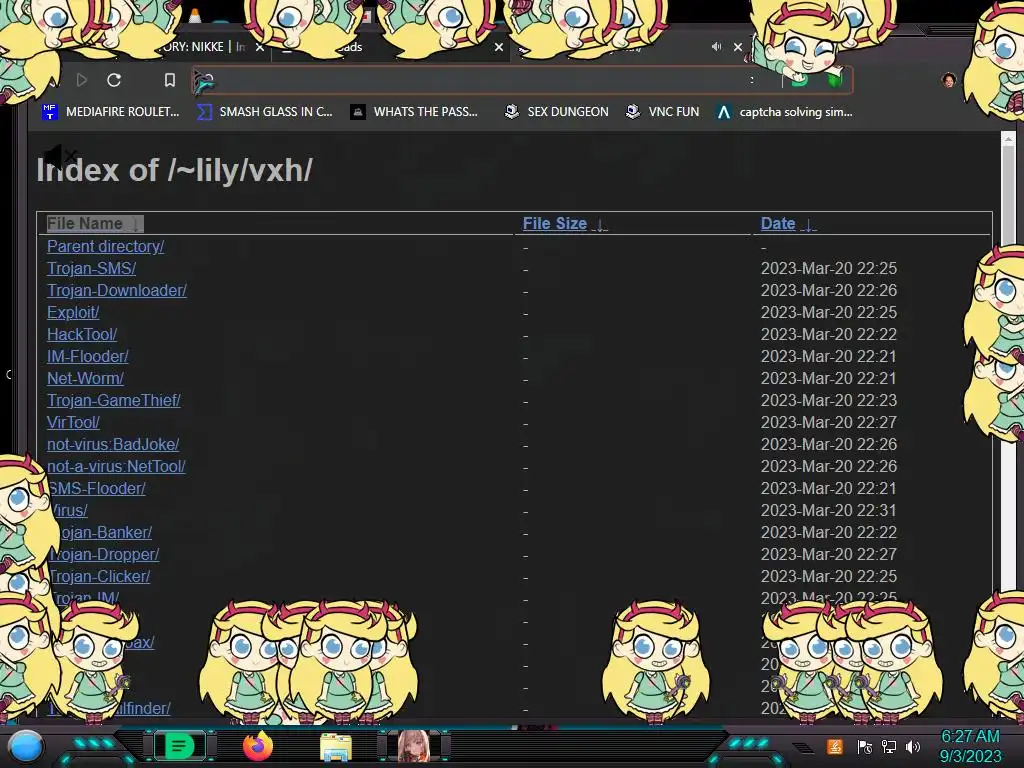Open the green chat app in taskbar
Viewport: 1024px width, 768px height.
(x=179, y=746)
